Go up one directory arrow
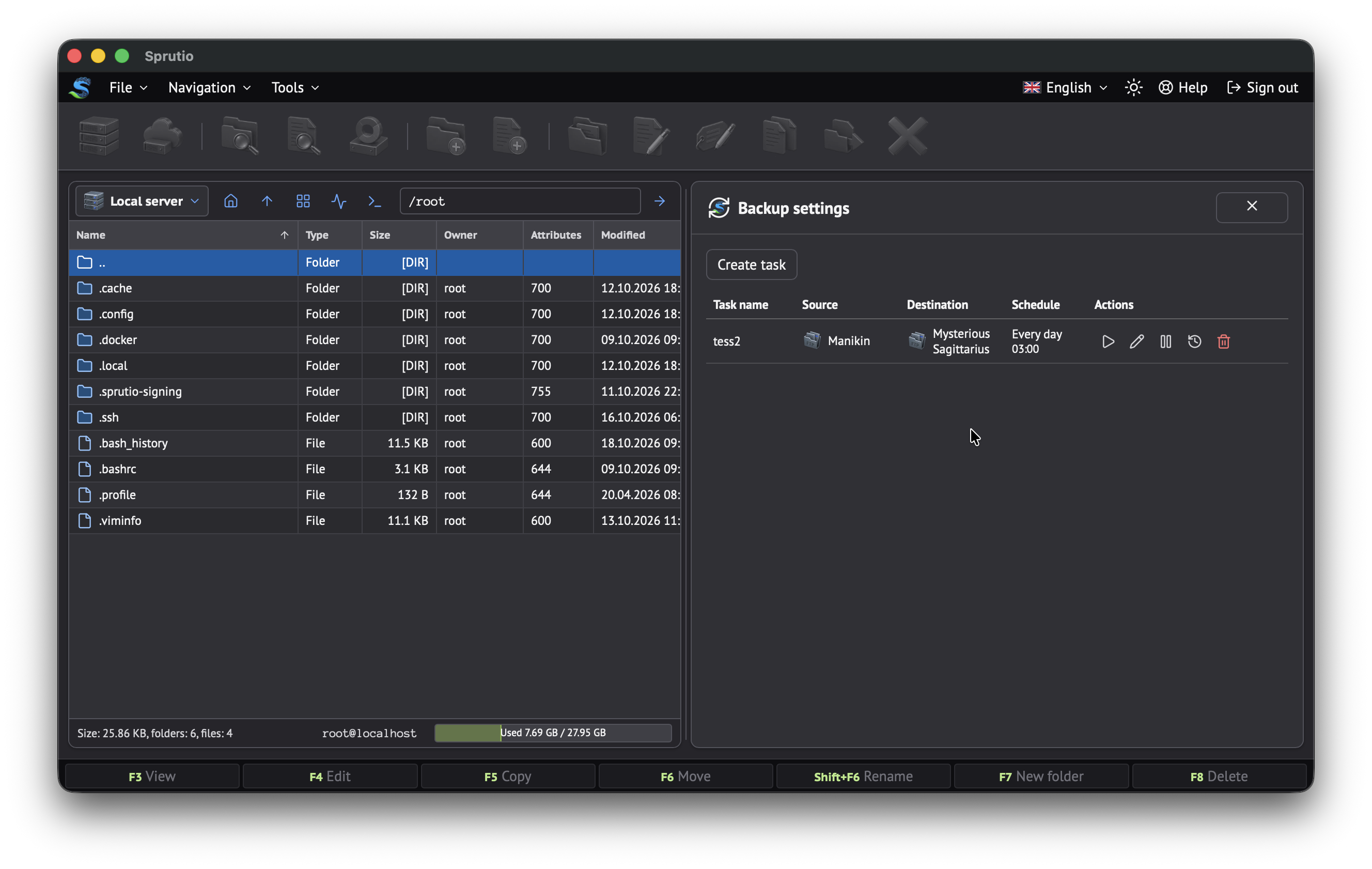Viewport: 1372px width, 869px height. coord(267,201)
